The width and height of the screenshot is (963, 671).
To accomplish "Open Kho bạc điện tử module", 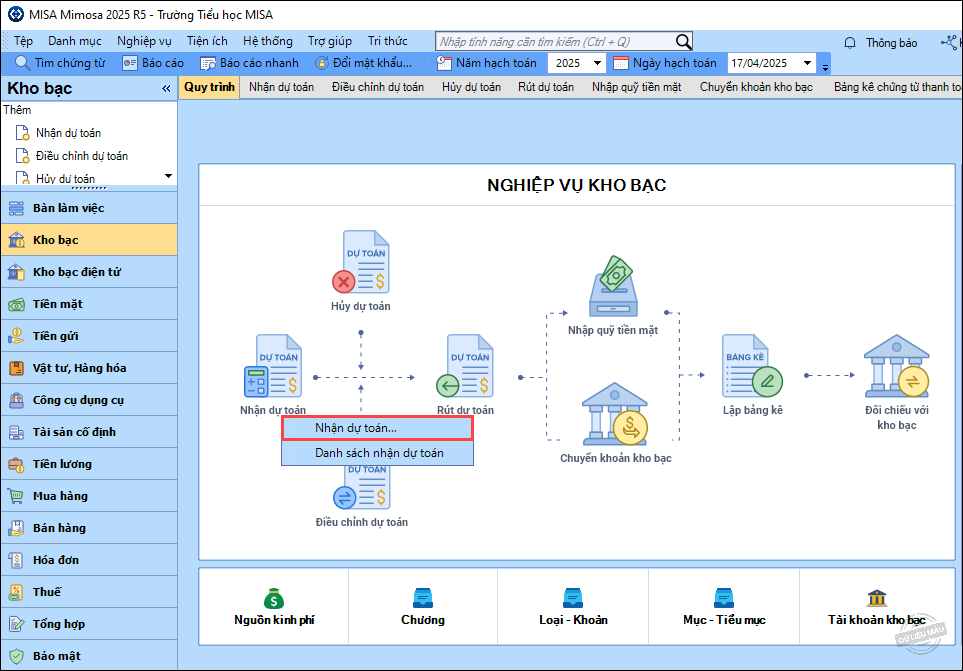I will [89, 272].
